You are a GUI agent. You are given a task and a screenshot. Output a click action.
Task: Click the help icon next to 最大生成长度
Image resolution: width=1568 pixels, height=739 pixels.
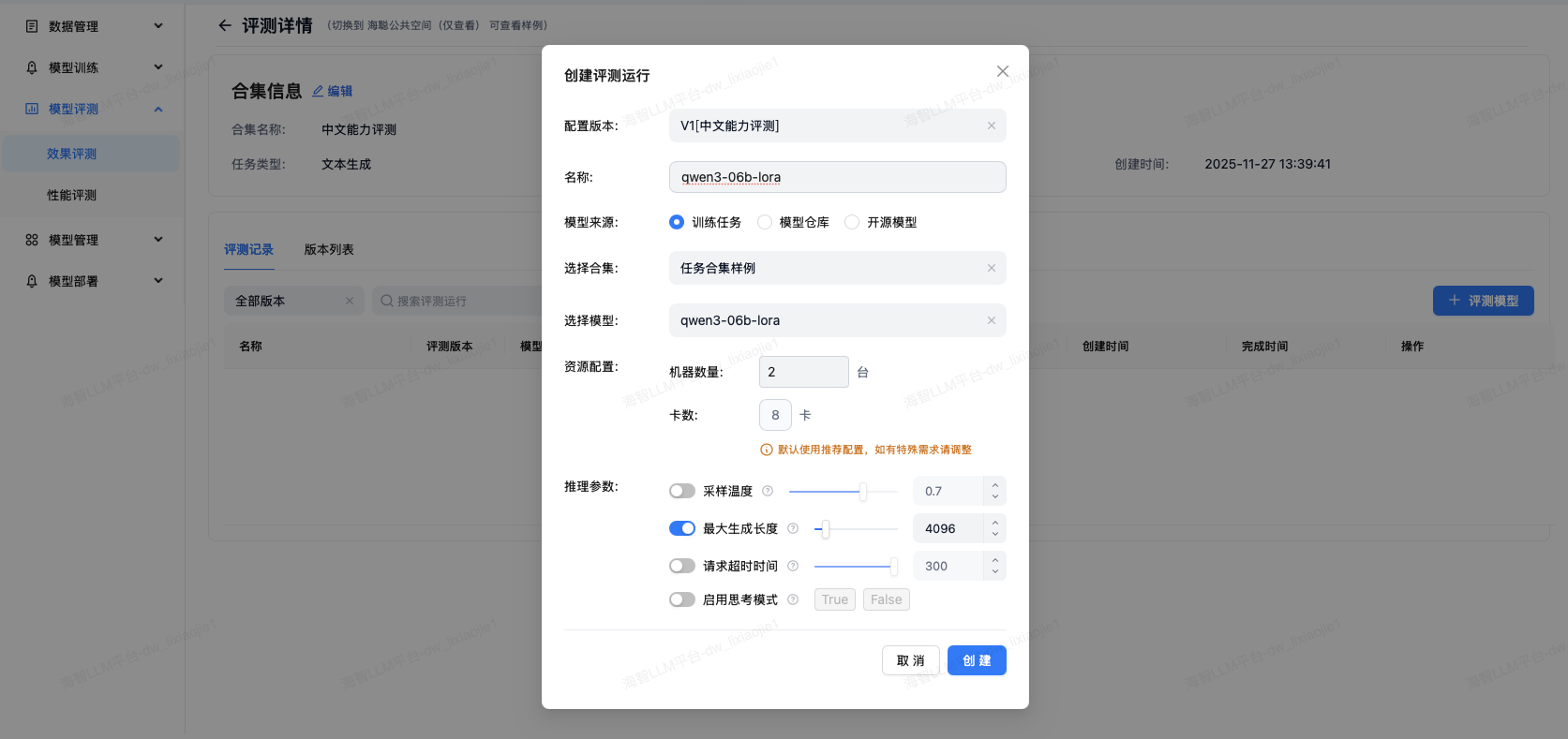[x=793, y=528]
